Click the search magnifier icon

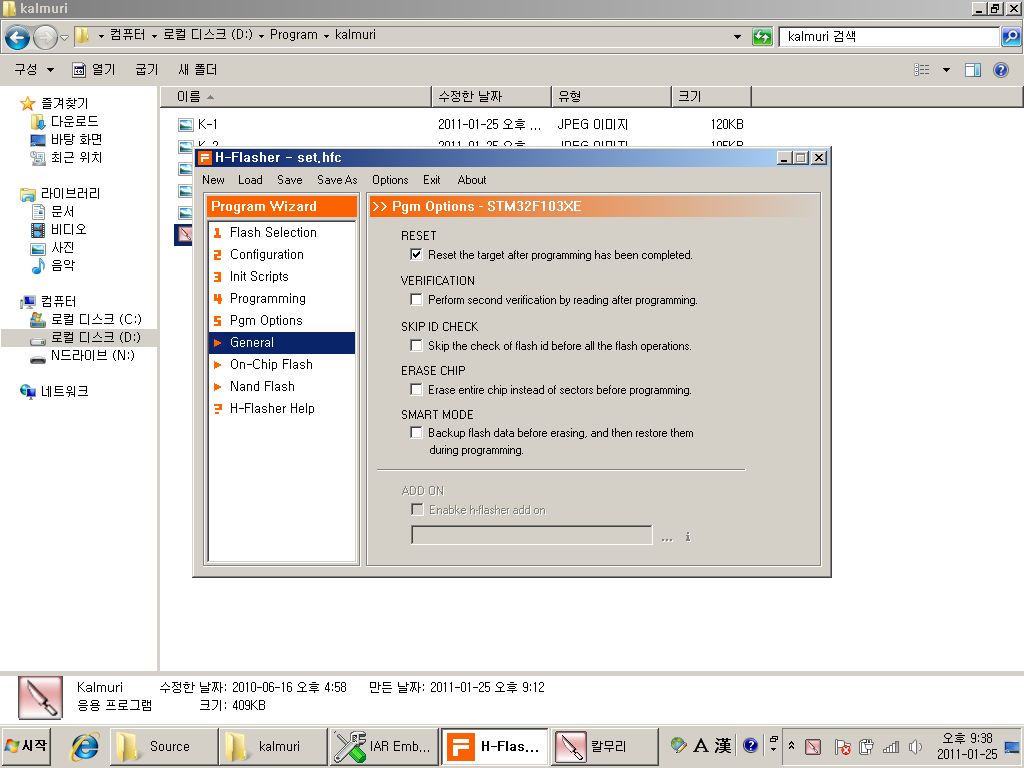tap(1010, 37)
